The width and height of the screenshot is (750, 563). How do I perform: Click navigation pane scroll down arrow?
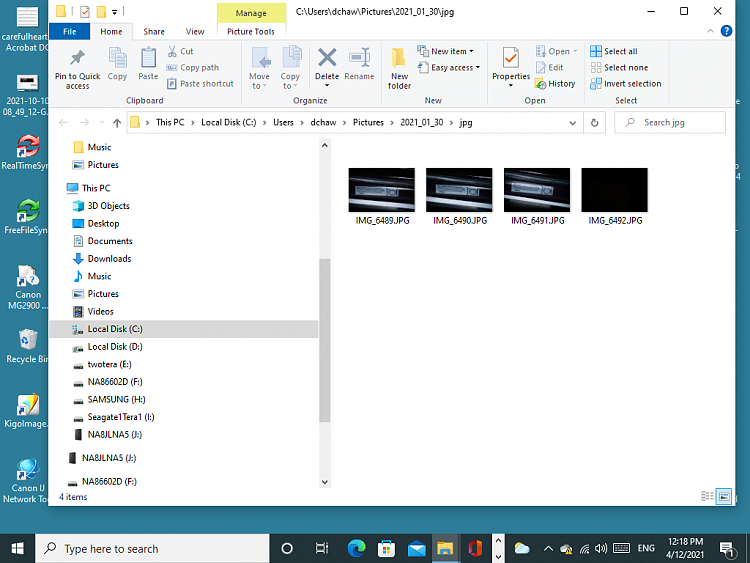point(325,482)
